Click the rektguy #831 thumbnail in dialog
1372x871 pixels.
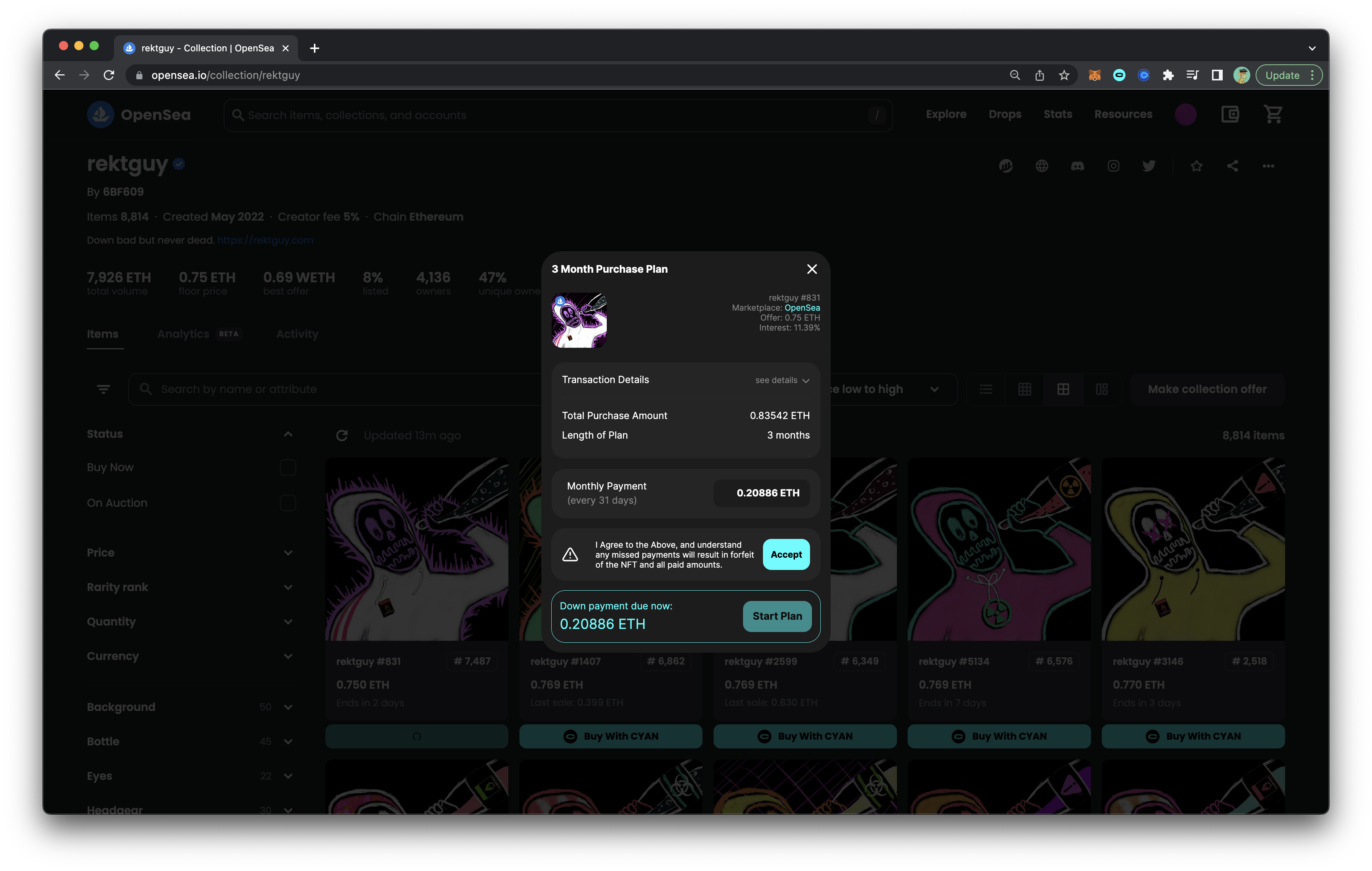click(x=579, y=320)
